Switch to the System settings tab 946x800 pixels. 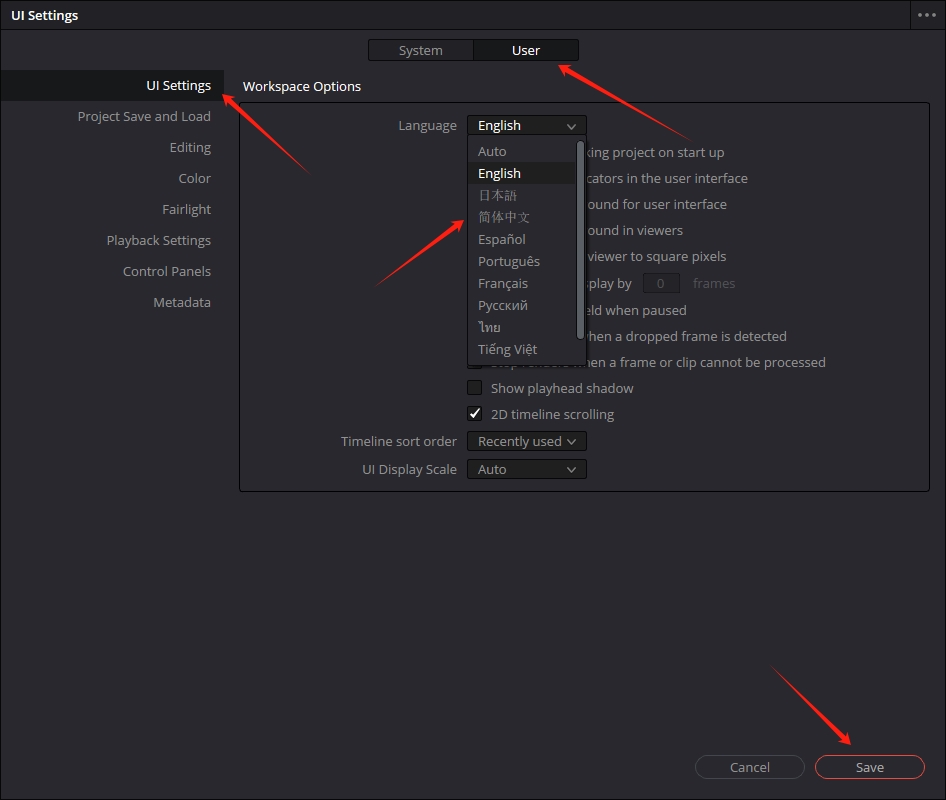(x=420, y=49)
